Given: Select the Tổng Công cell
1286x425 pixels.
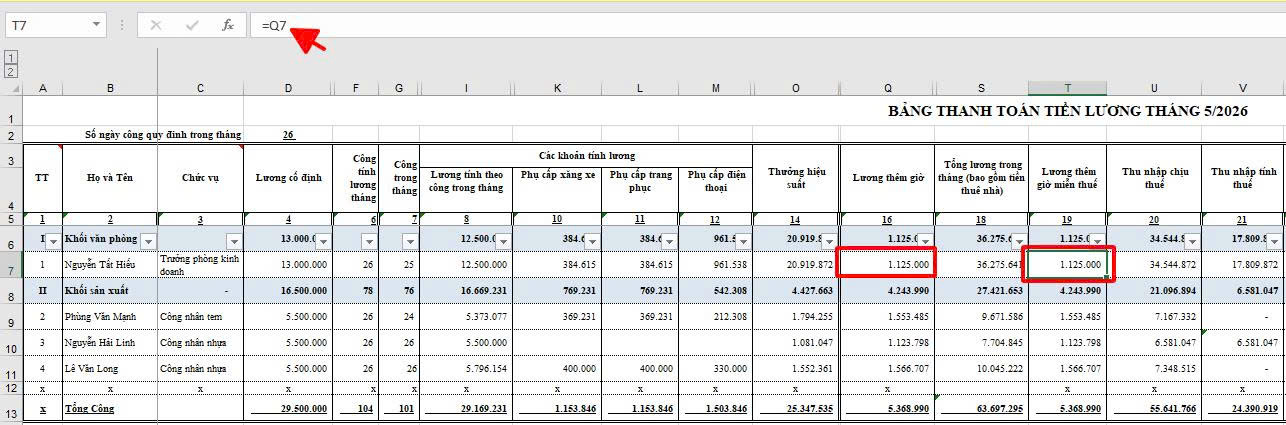Looking at the screenshot, I should tap(110, 408).
